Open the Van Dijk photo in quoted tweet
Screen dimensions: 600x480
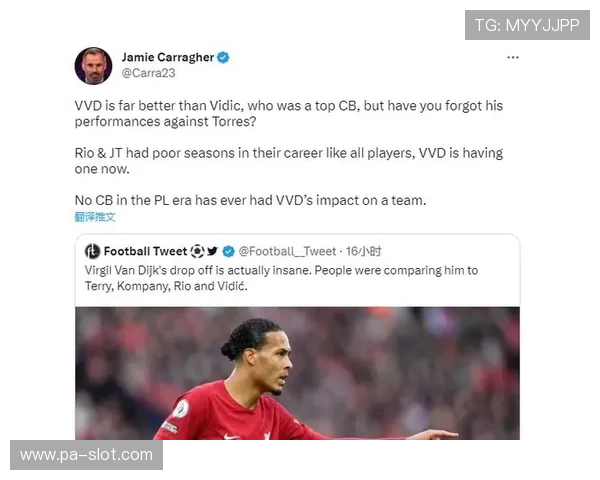(297, 373)
